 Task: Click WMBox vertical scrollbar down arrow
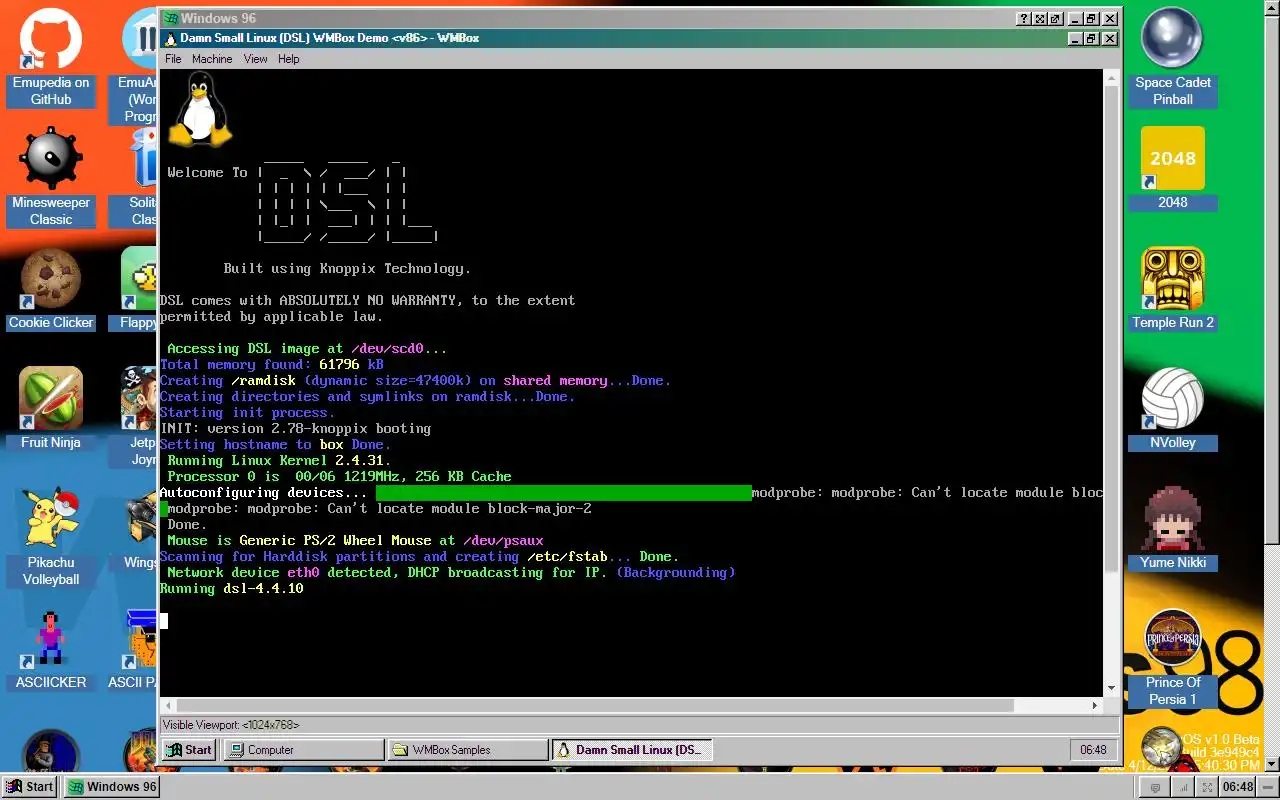[1111, 689]
